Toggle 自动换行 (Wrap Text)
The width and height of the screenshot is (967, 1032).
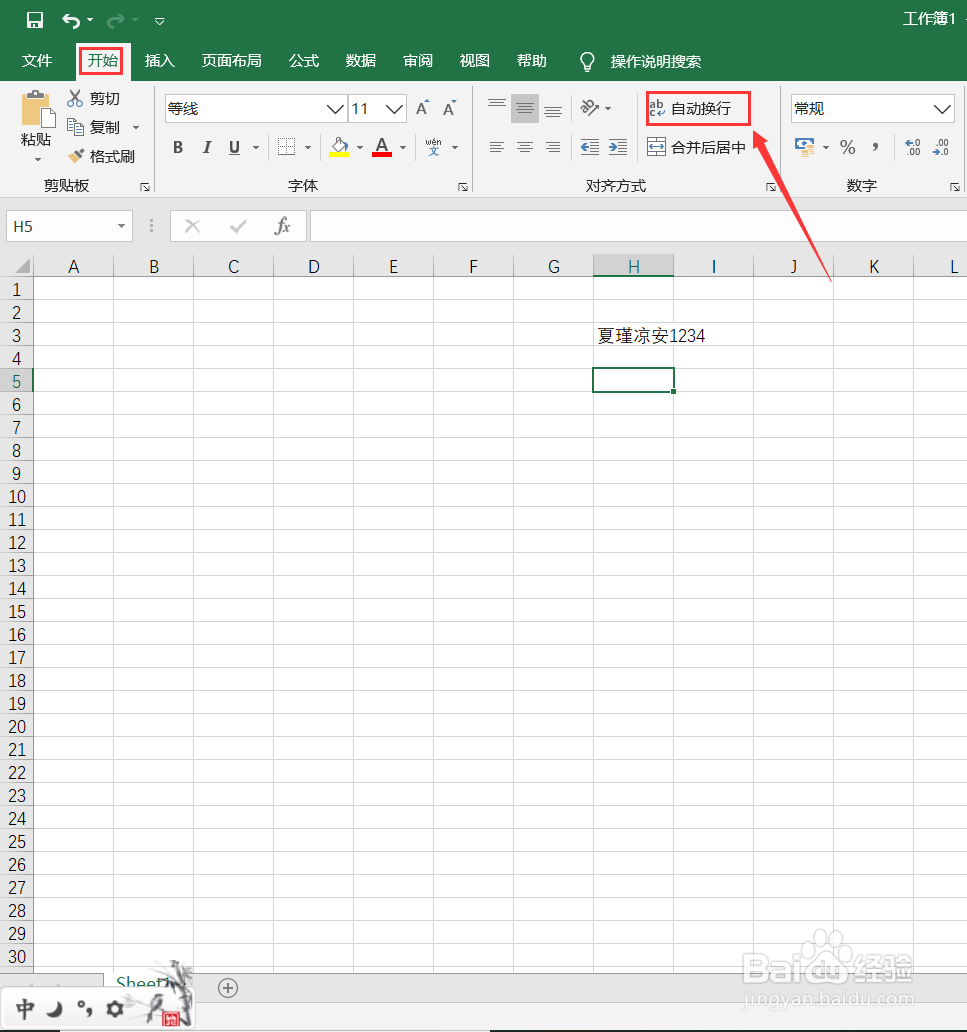click(697, 107)
